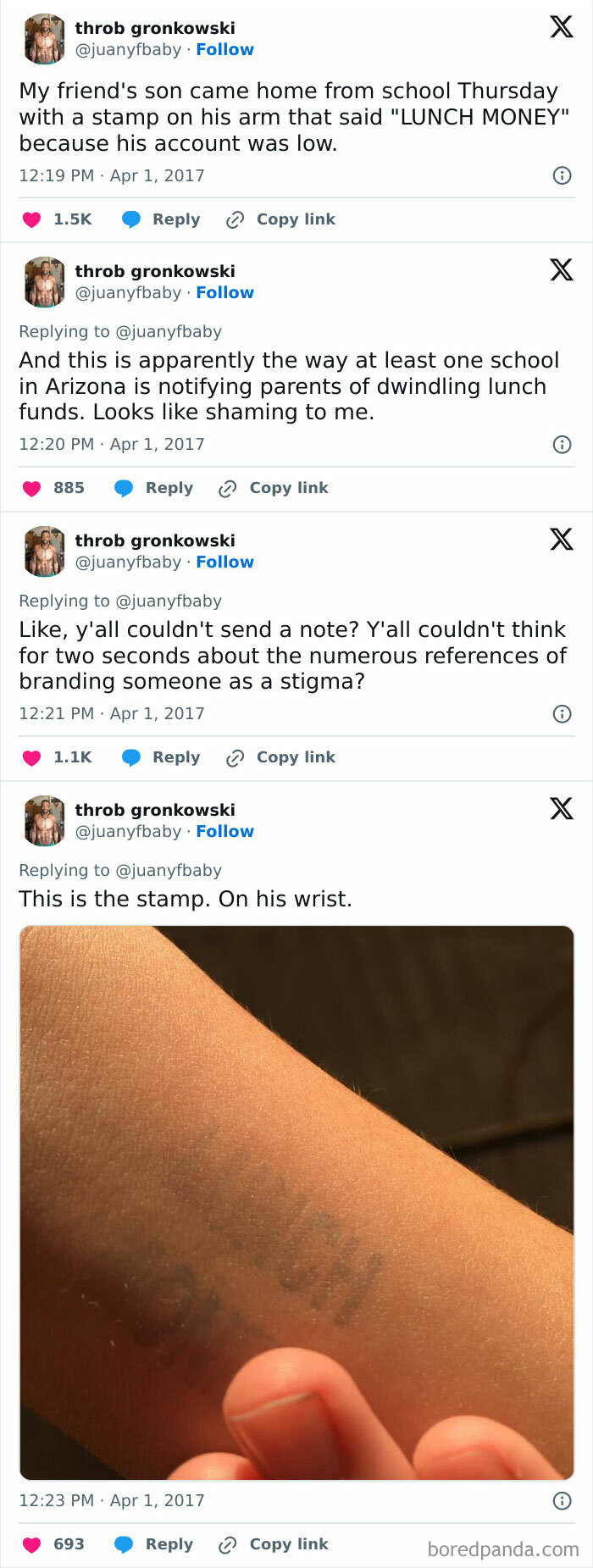Reply to the branding stigma tweet
The image size is (593, 1568).
(x=175, y=756)
